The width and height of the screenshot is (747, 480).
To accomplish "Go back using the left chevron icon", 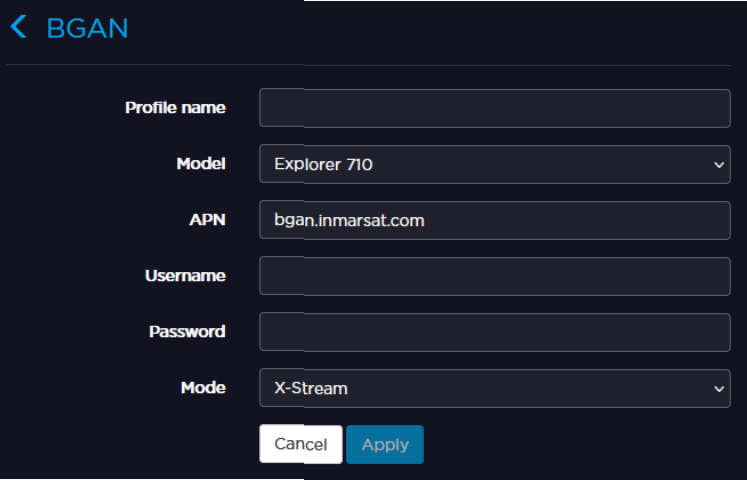I will click(18, 27).
